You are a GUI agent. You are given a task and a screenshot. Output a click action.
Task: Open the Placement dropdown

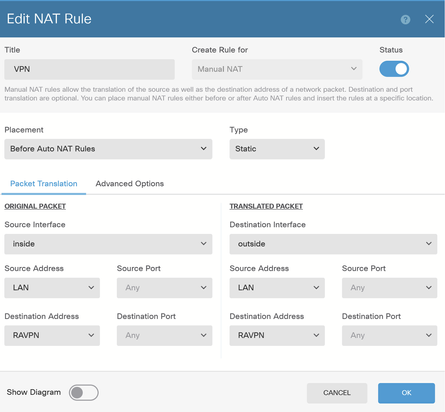click(x=108, y=149)
